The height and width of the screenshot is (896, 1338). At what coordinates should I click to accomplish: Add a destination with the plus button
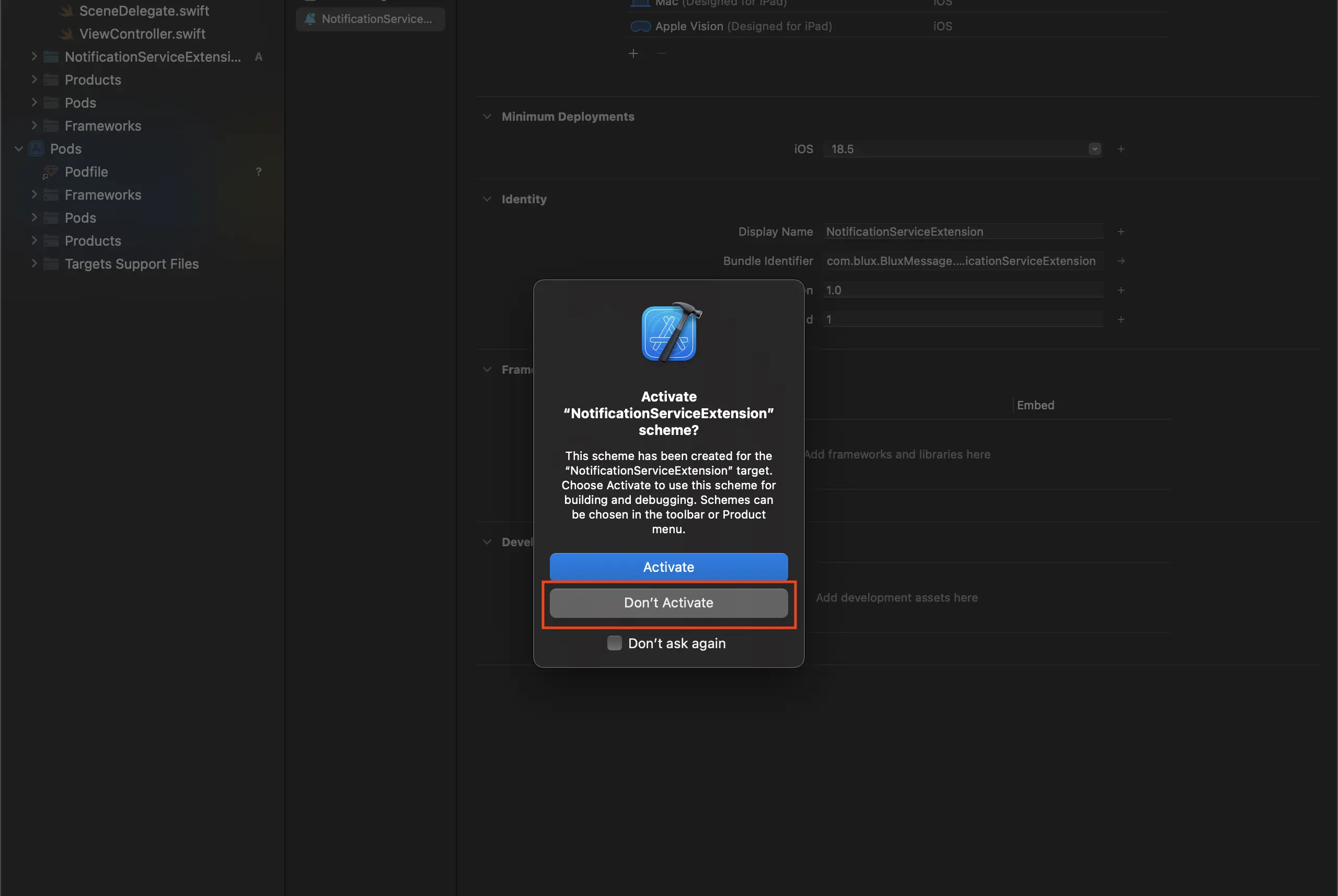pos(633,53)
